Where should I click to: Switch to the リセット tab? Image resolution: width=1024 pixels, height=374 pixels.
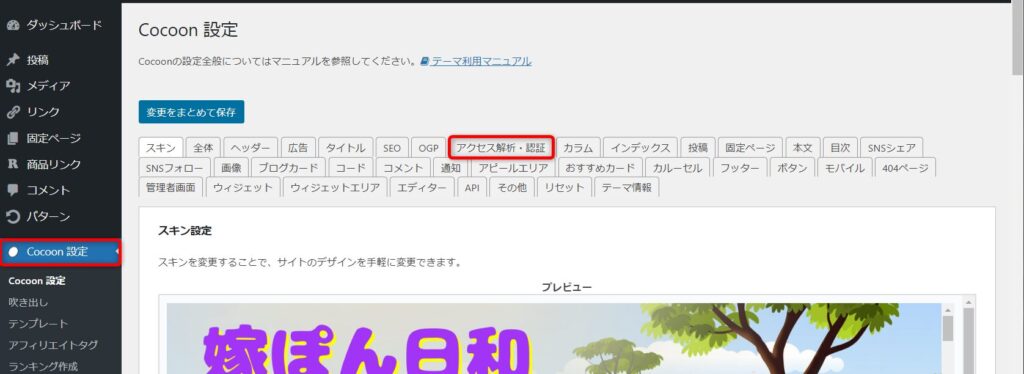564,187
